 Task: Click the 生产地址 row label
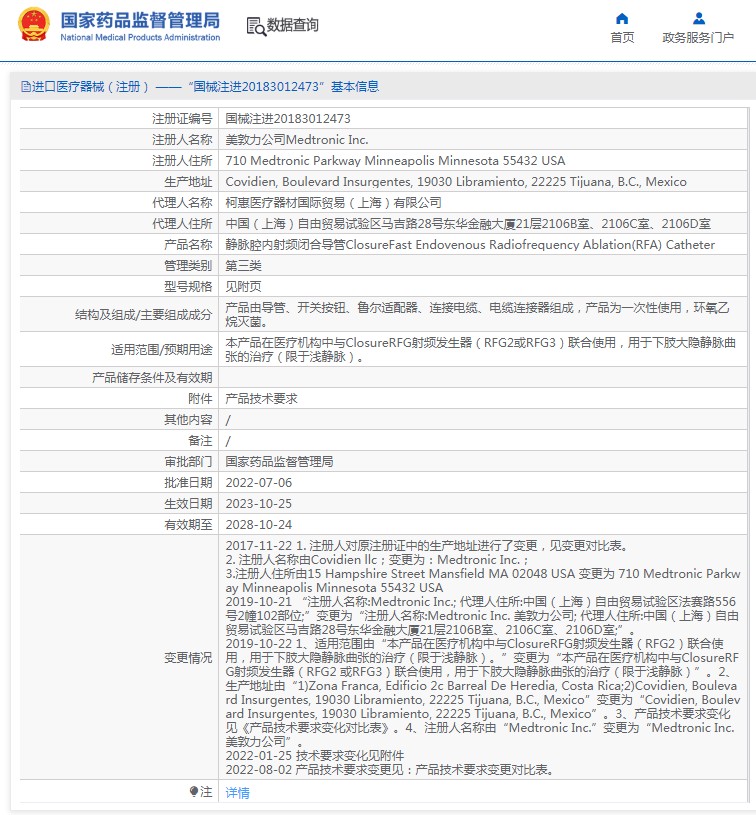pyautogui.click(x=188, y=182)
